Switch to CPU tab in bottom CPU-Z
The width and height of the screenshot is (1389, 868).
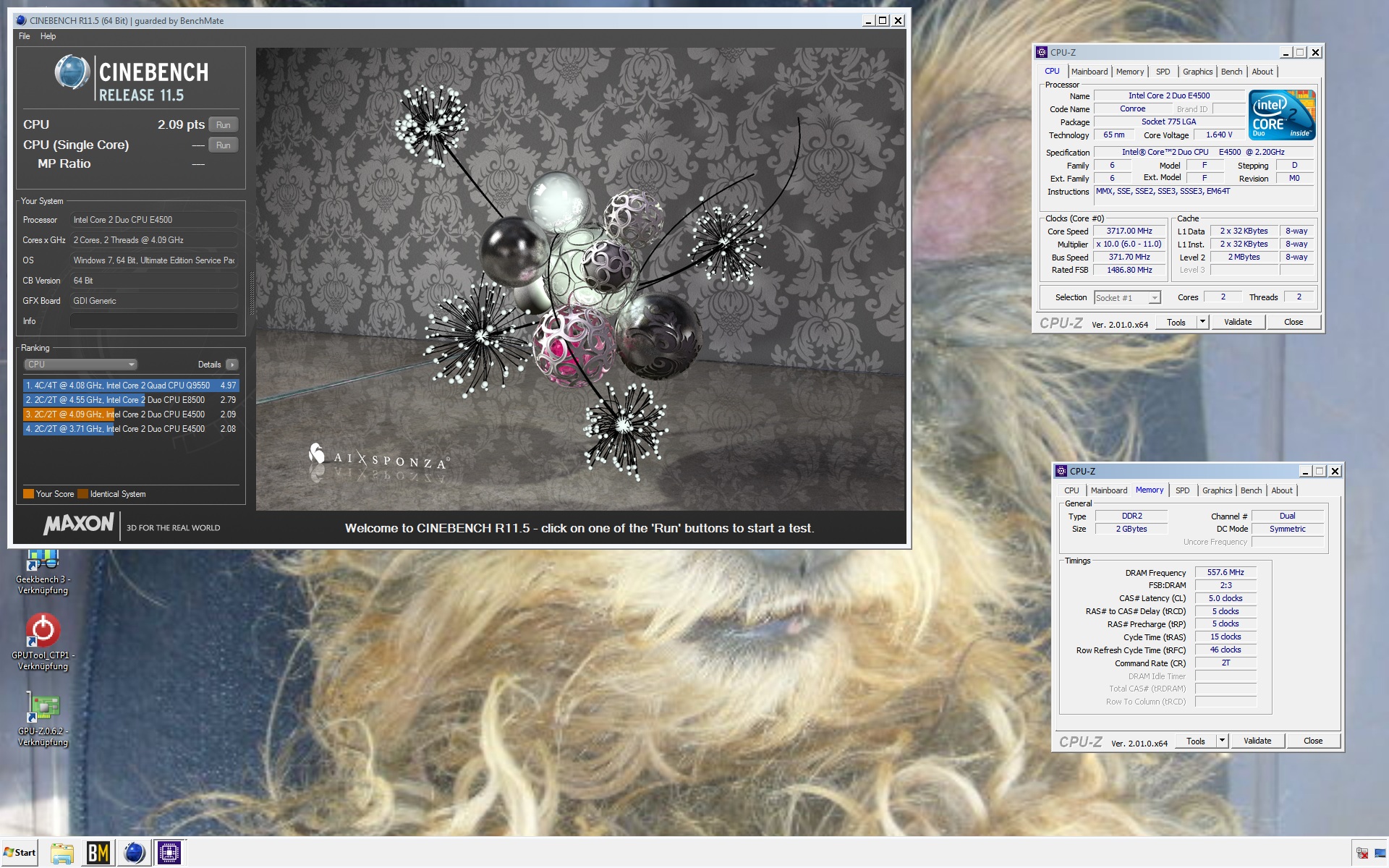[x=1071, y=490]
